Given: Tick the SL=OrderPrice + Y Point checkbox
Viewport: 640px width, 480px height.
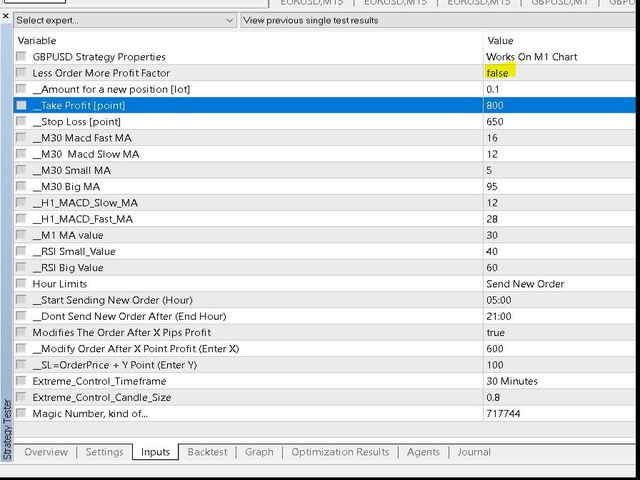Looking at the screenshot, I should [21, 364].
